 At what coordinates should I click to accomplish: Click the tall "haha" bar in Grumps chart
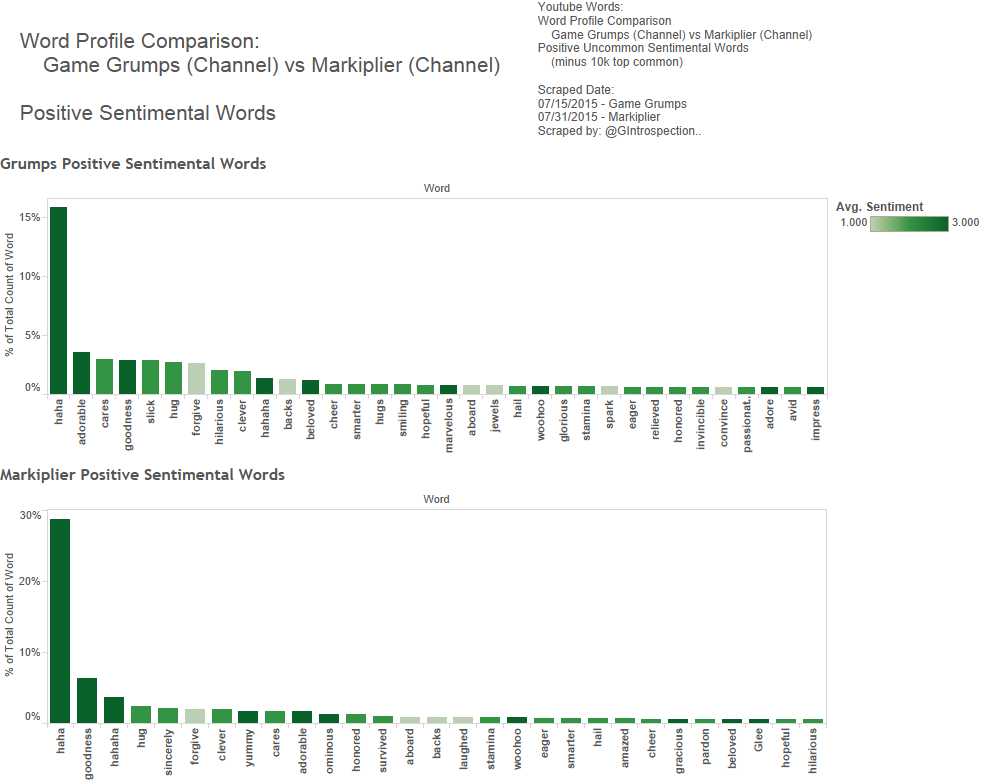coord(58,300)
